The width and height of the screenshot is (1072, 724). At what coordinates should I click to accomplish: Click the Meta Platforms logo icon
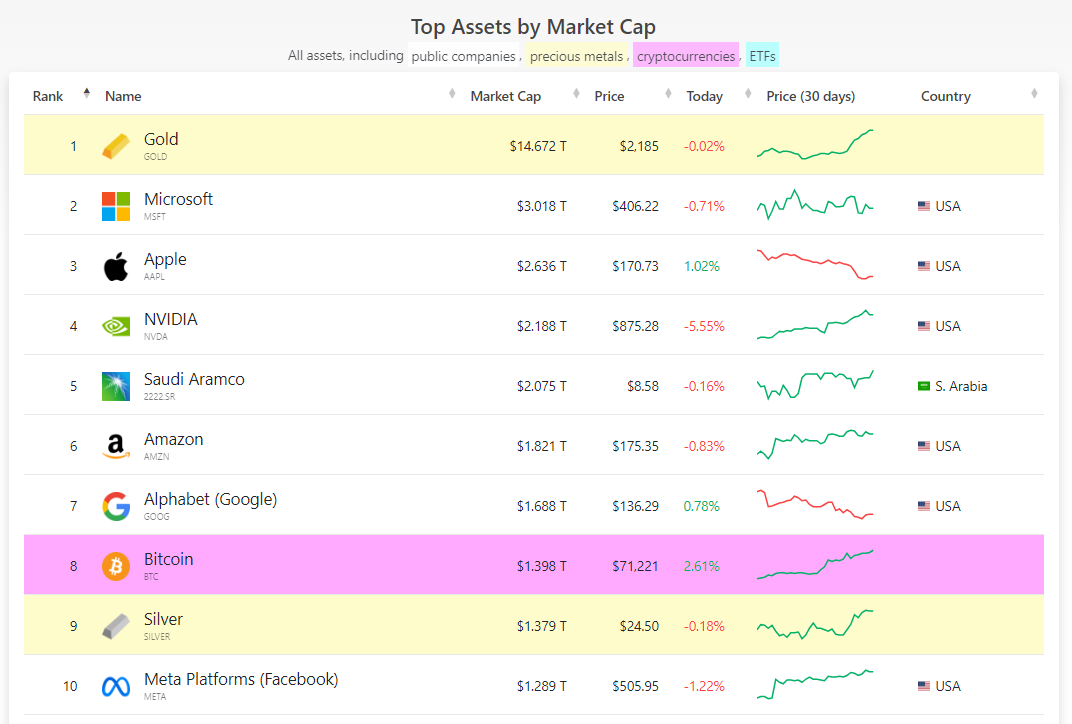coord(116,686)
